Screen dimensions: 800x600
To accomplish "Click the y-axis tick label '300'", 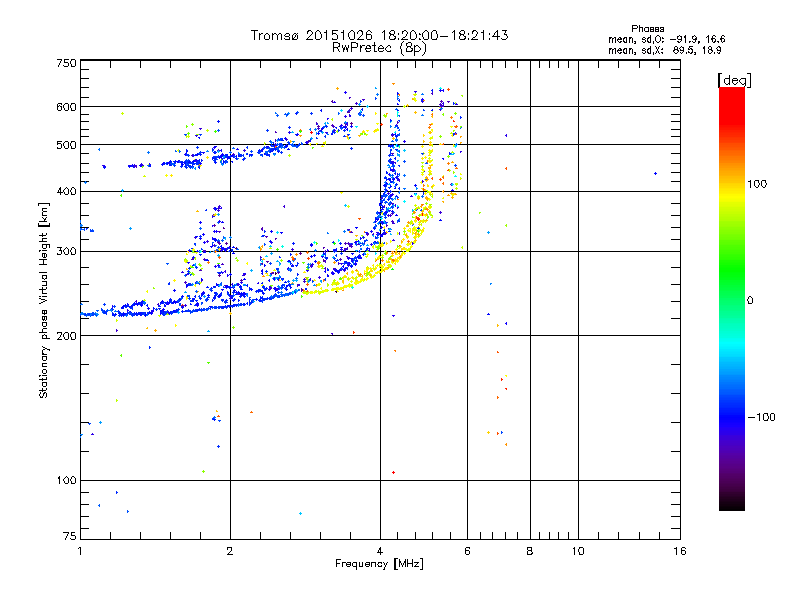I will pos(66,252).
